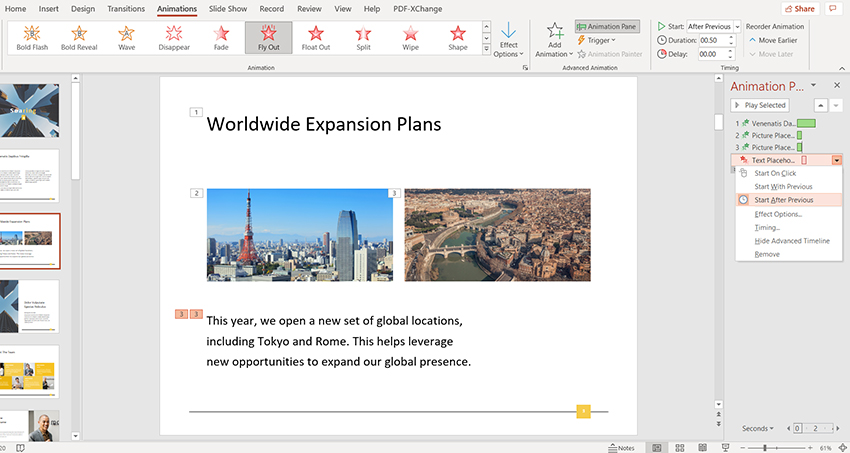Apply the Wipe exit animation
Screen dimensions: 850x453
411,38
